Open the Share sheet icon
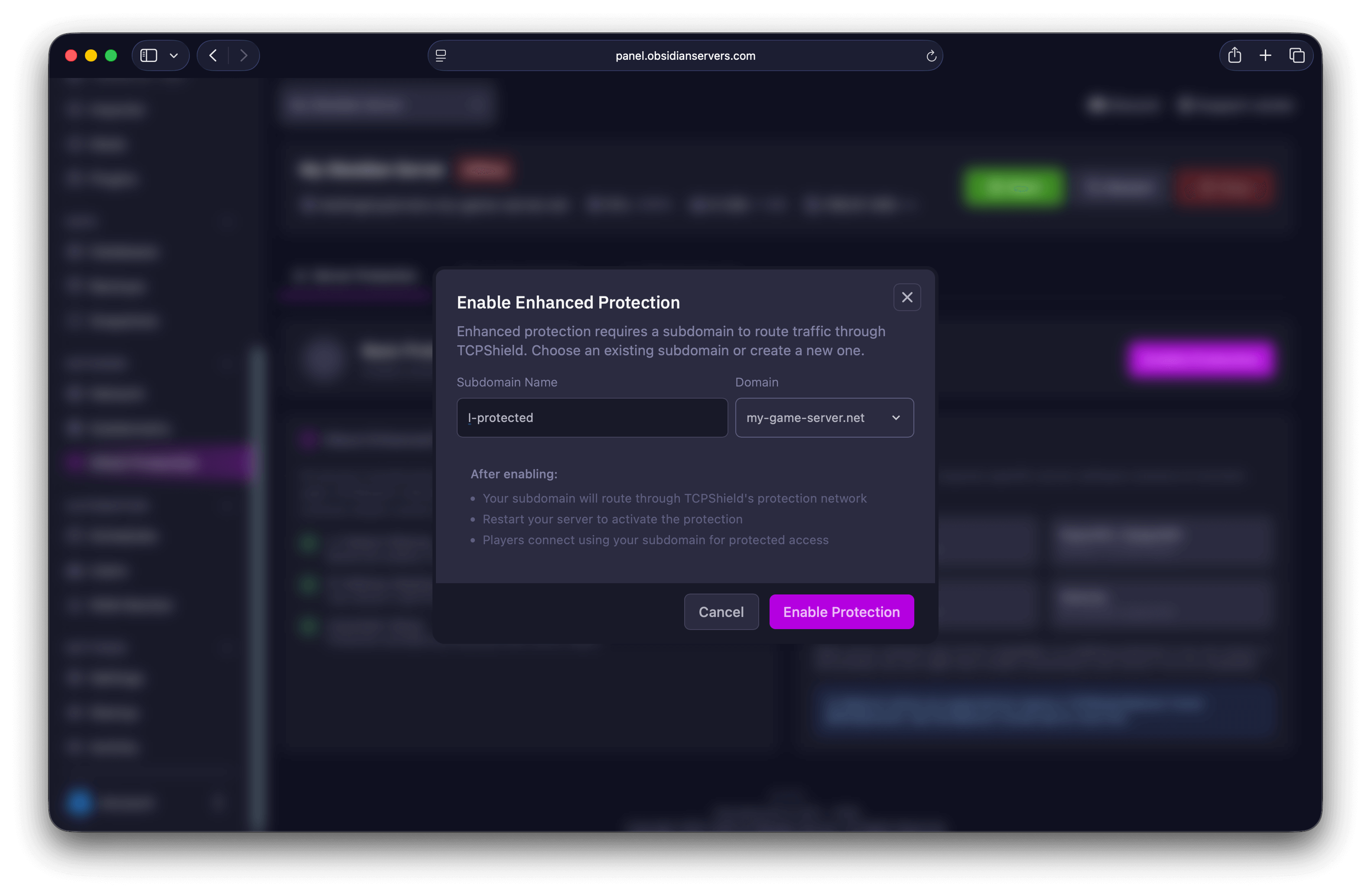Viewport: 1371px width, 896px height. tap(1235, 55)
